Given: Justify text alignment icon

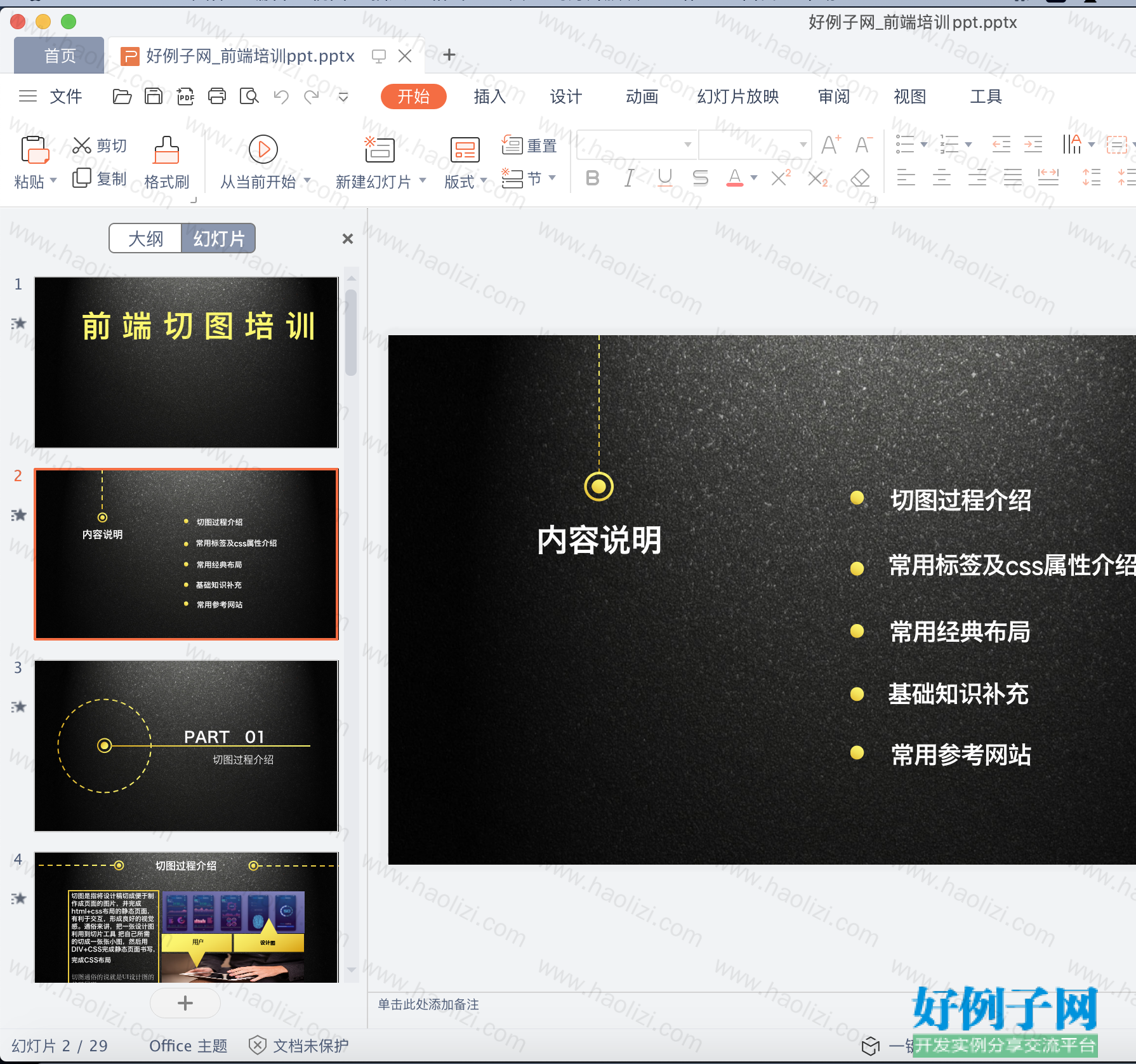Looking at the screenshot, I should [1012, 178].
